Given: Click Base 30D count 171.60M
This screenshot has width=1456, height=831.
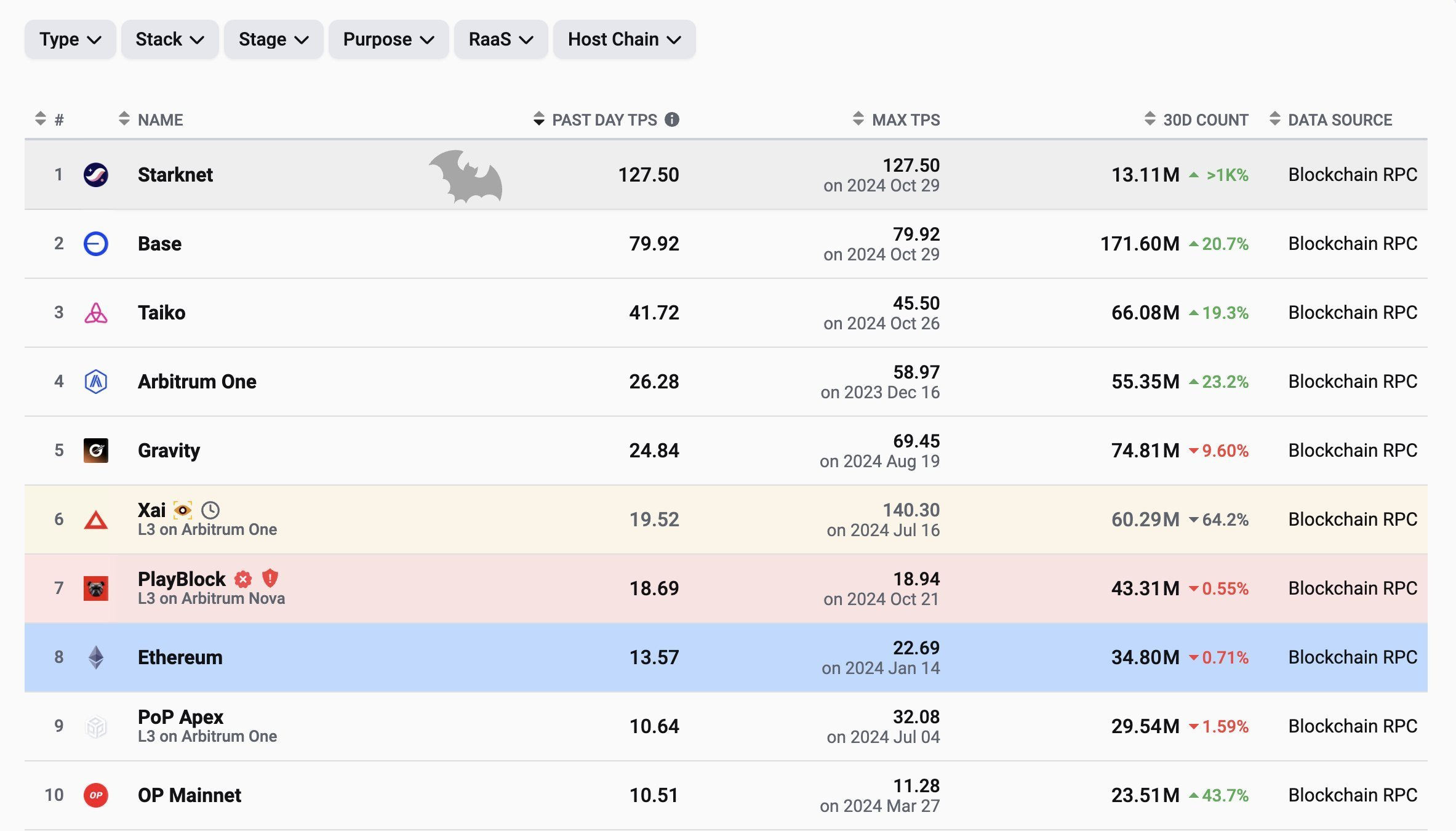Looking at the screenshot, I should pyautogui.click(x=1140, y=244).
